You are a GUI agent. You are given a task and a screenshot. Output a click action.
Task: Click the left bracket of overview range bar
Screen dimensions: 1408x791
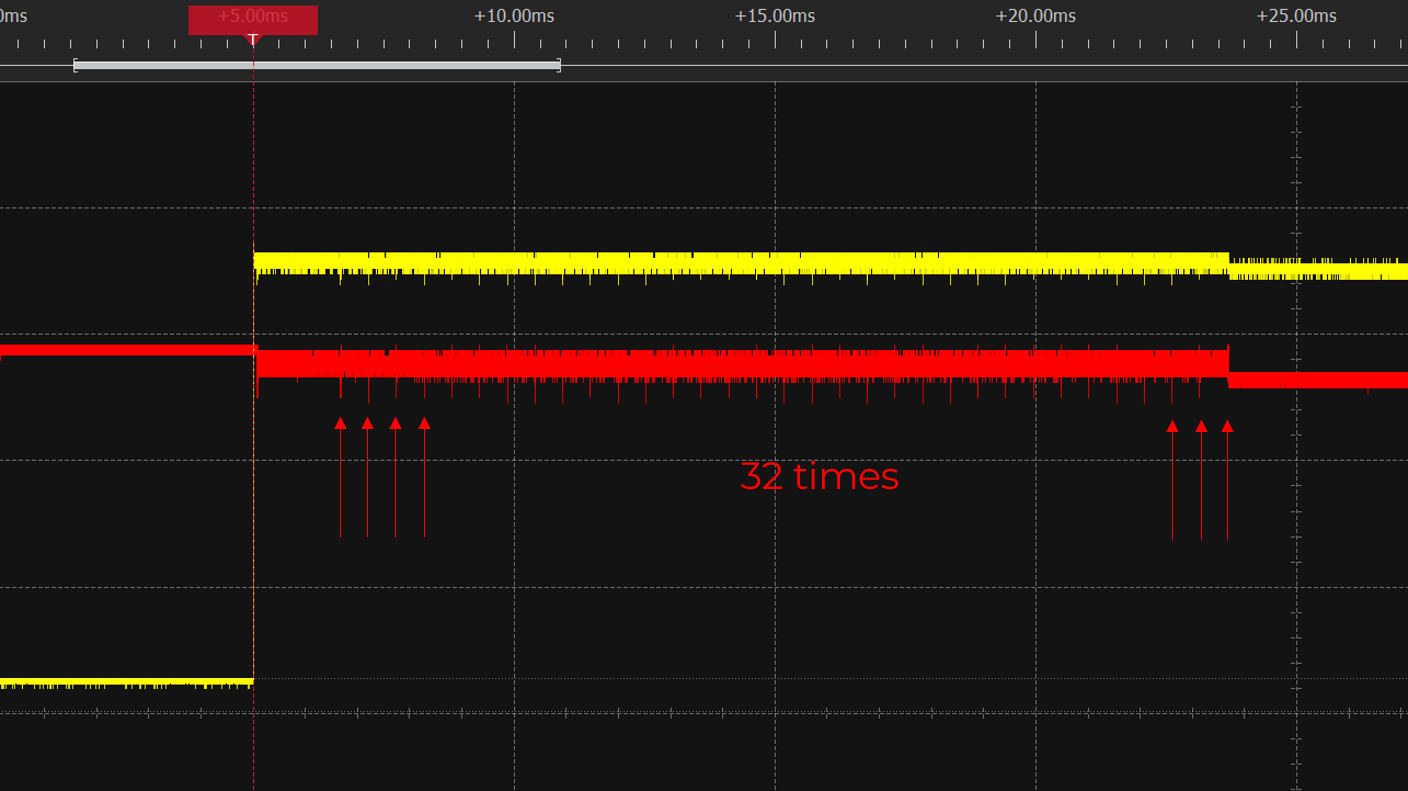[x=75, y=65]
